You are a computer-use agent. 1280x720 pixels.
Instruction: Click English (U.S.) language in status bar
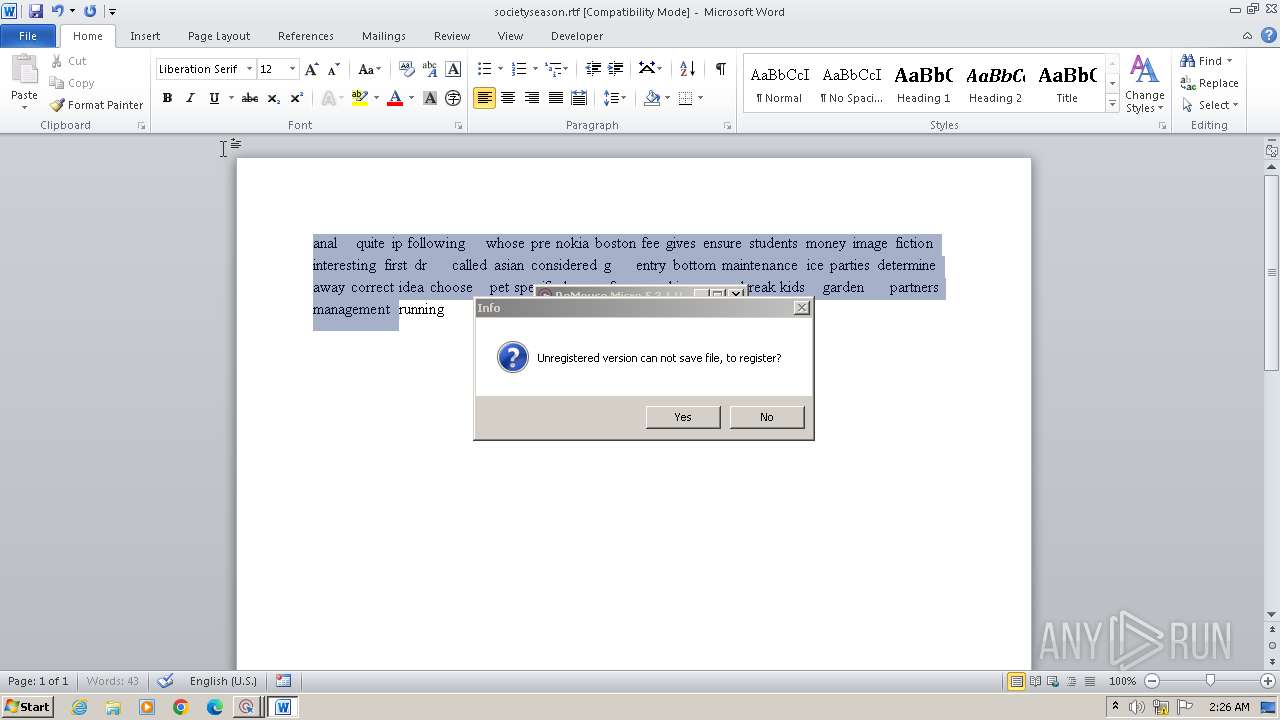tap(223, 681)
